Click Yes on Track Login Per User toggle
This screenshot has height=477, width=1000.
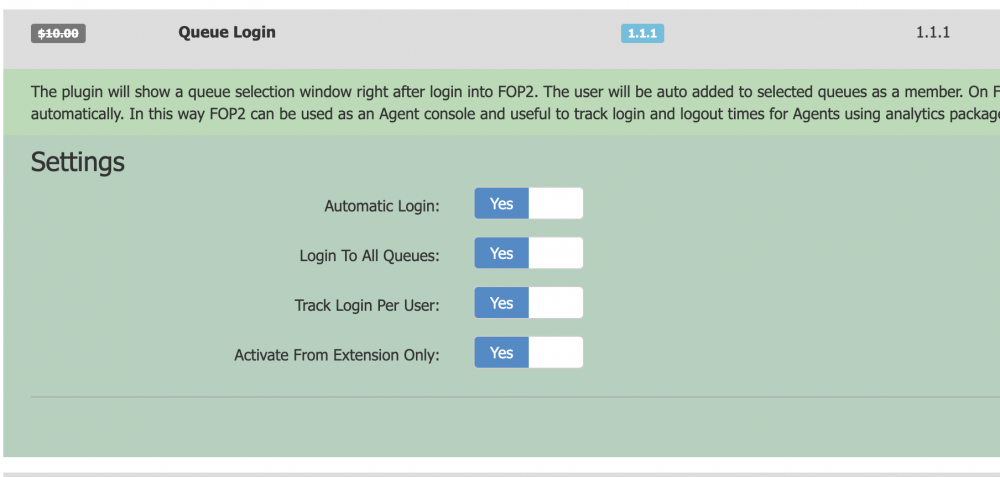502,303
